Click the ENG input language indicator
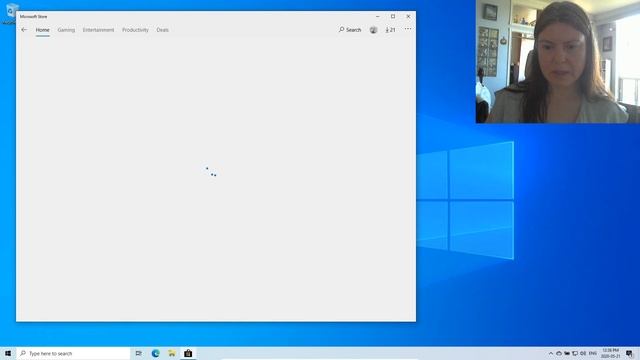This screenshot has height=360, width=640. pos(593,353)
